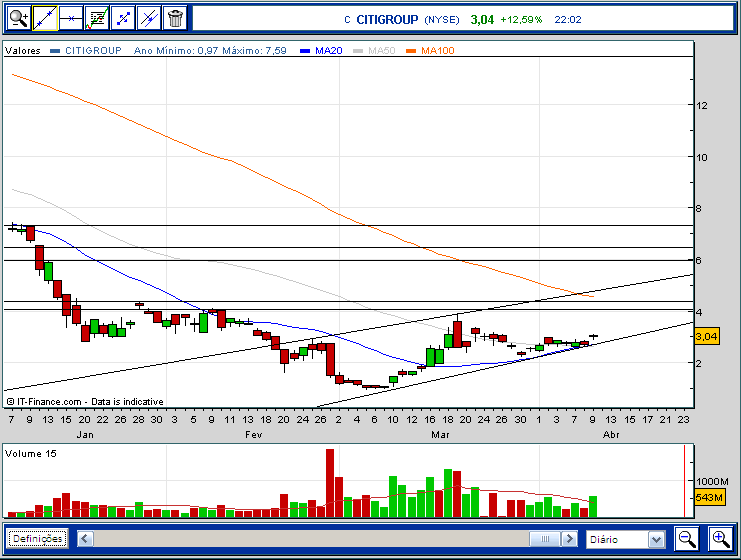Select the move/resize line tool
741x560 pixels.
123,18
